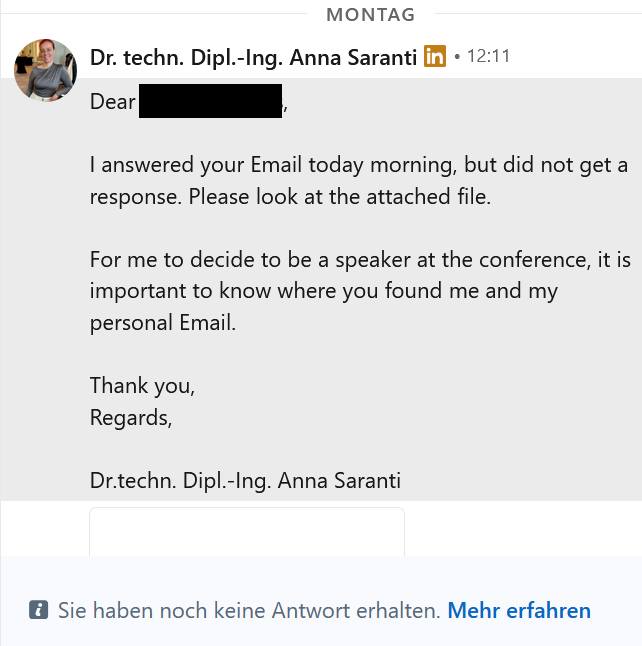This screenshot has width=642, height=646.
Task: Click "Please look at the attached file" text
Action: pos(340,196)
